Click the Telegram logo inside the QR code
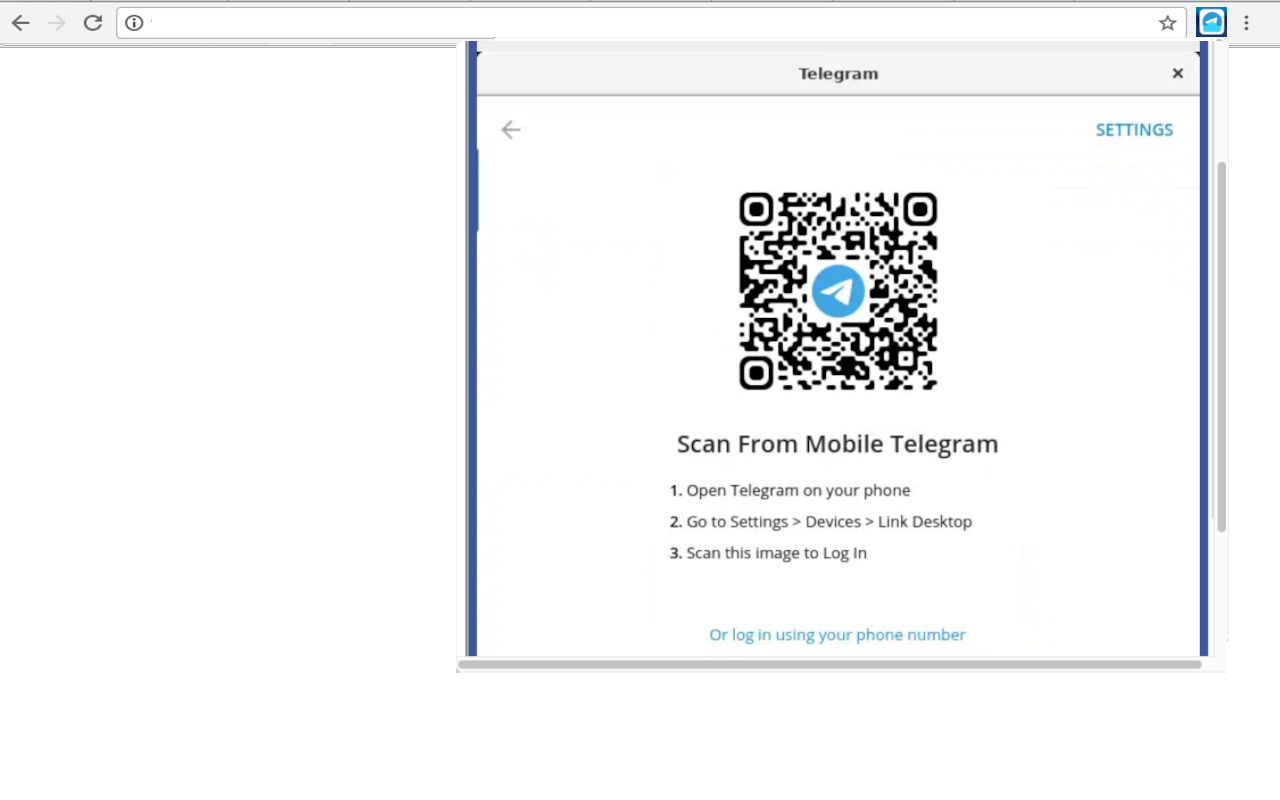Image resolution: width=1280 pixels, height=800 pixels. [838, 291]
